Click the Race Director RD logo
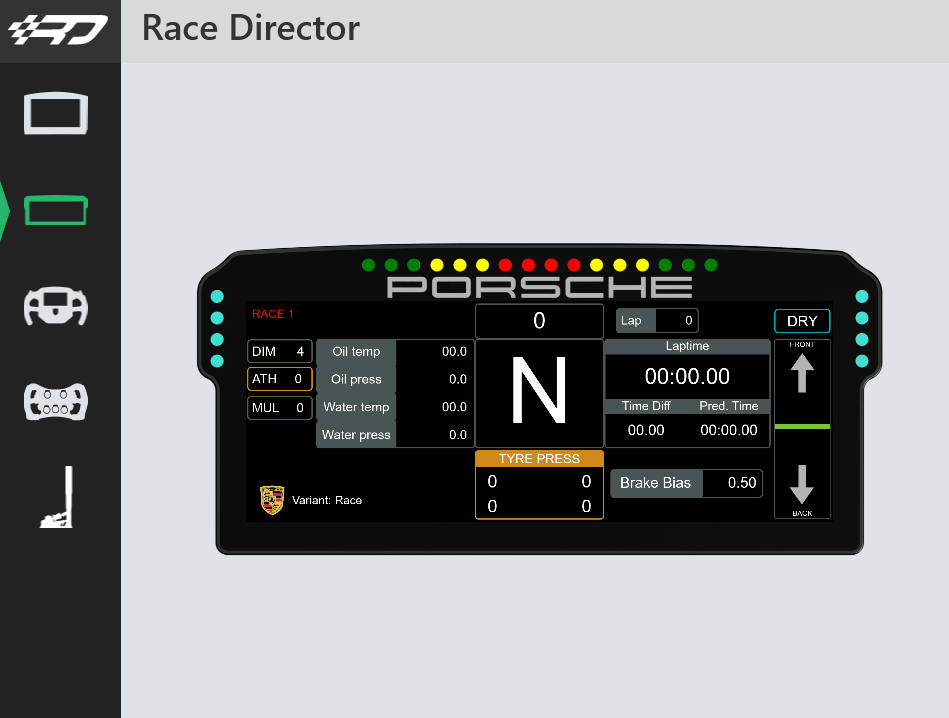Screen dimensions: 949x718 (x=58, y=29)
